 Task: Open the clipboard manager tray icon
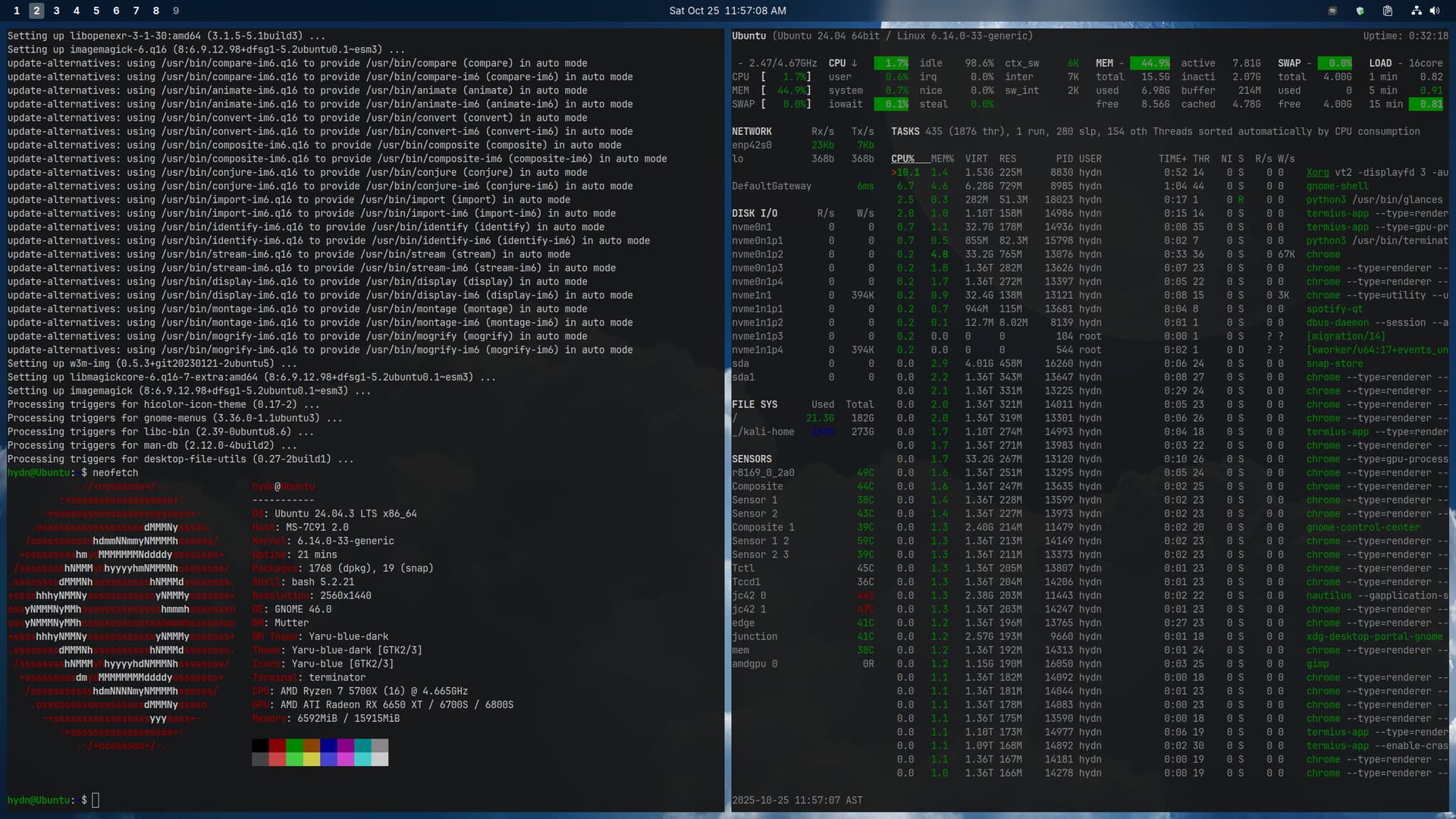point(1387,11)
